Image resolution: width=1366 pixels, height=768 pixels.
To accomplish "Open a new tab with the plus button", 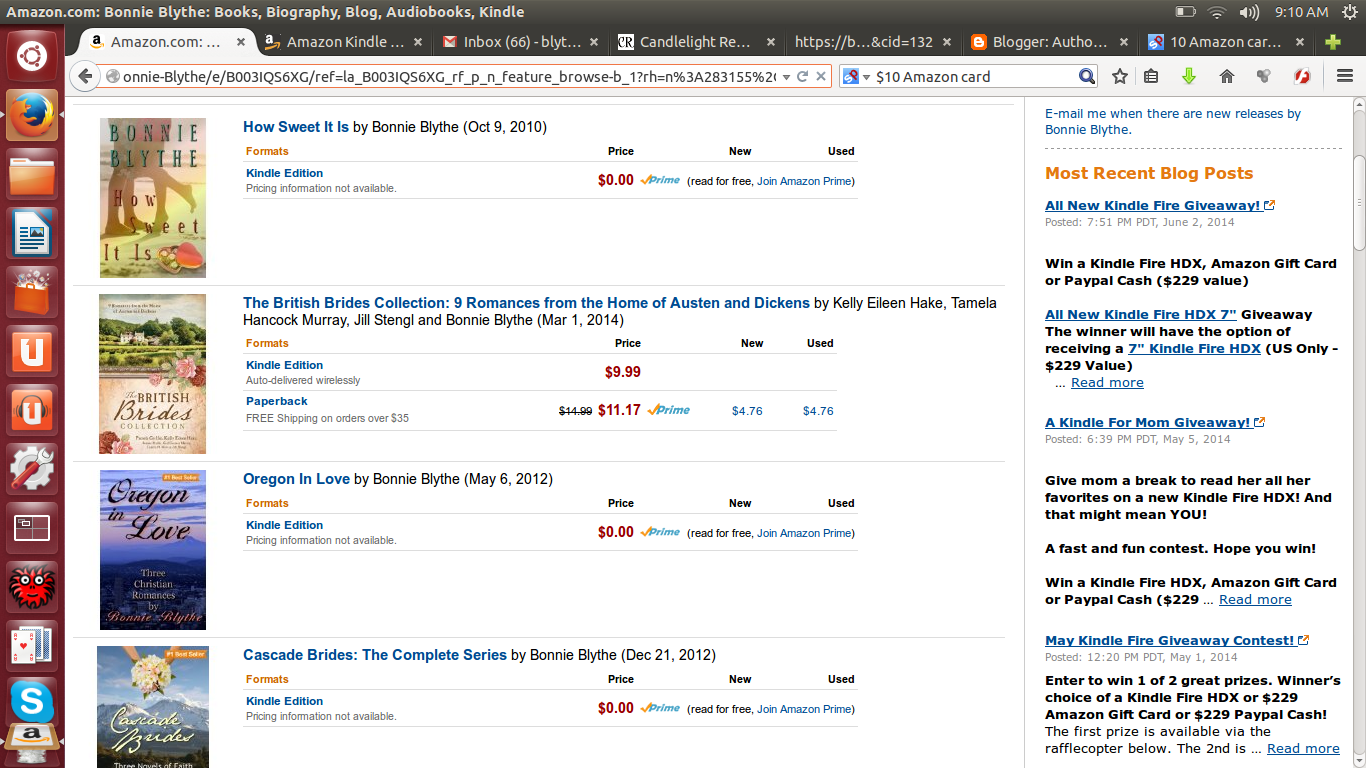I will coord(1332,42).
